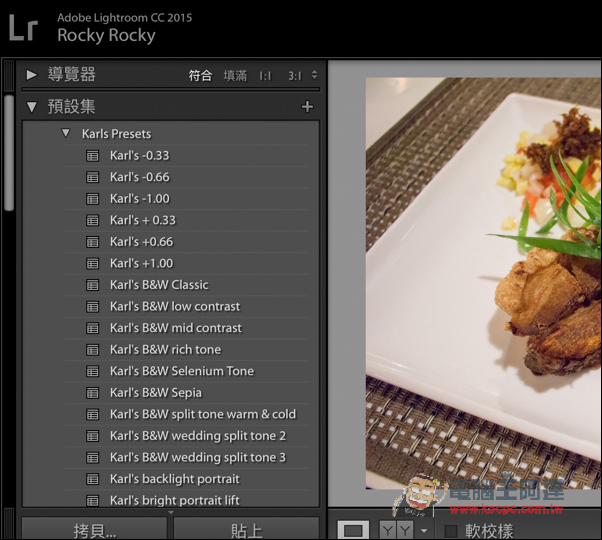Viewport: 602px width, 540px height.
Task: Click preset icon beside Karl's B&W Sepia
Action: (x=93, y=393)
